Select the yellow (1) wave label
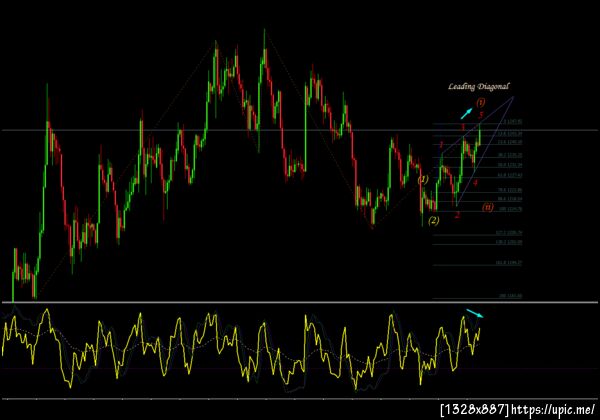Image resolution: width=600 pixels, height=420 pixels. tap(423, 179)
